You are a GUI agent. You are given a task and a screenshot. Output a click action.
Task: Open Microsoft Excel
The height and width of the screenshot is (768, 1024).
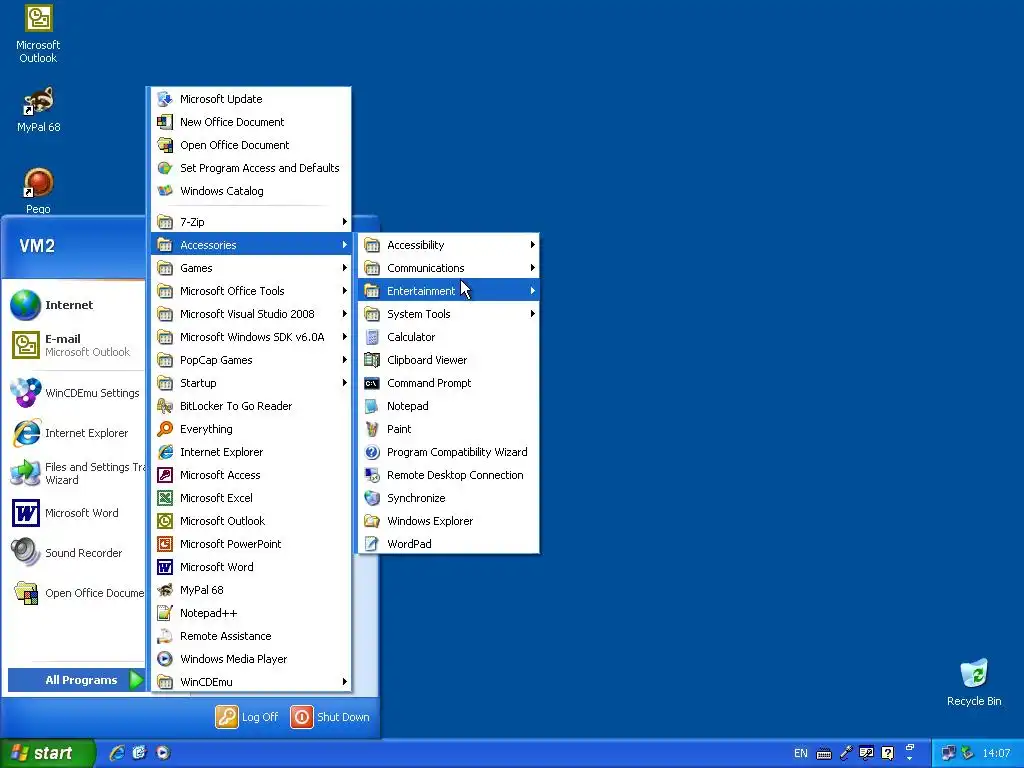251,498
